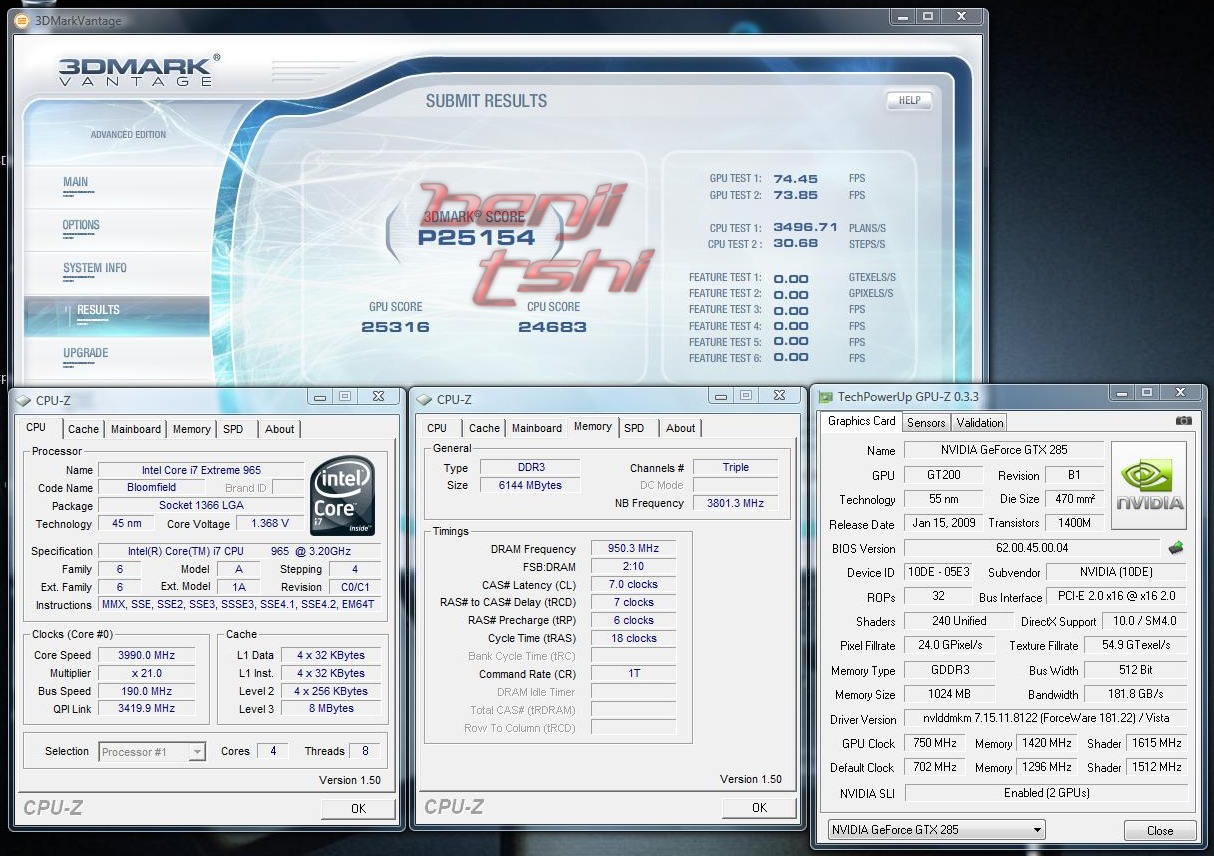This screenshot has width=1214, height=856.
Task: Click the QPI Link value 3419.9 MHz
Action: tap(147, 709)
